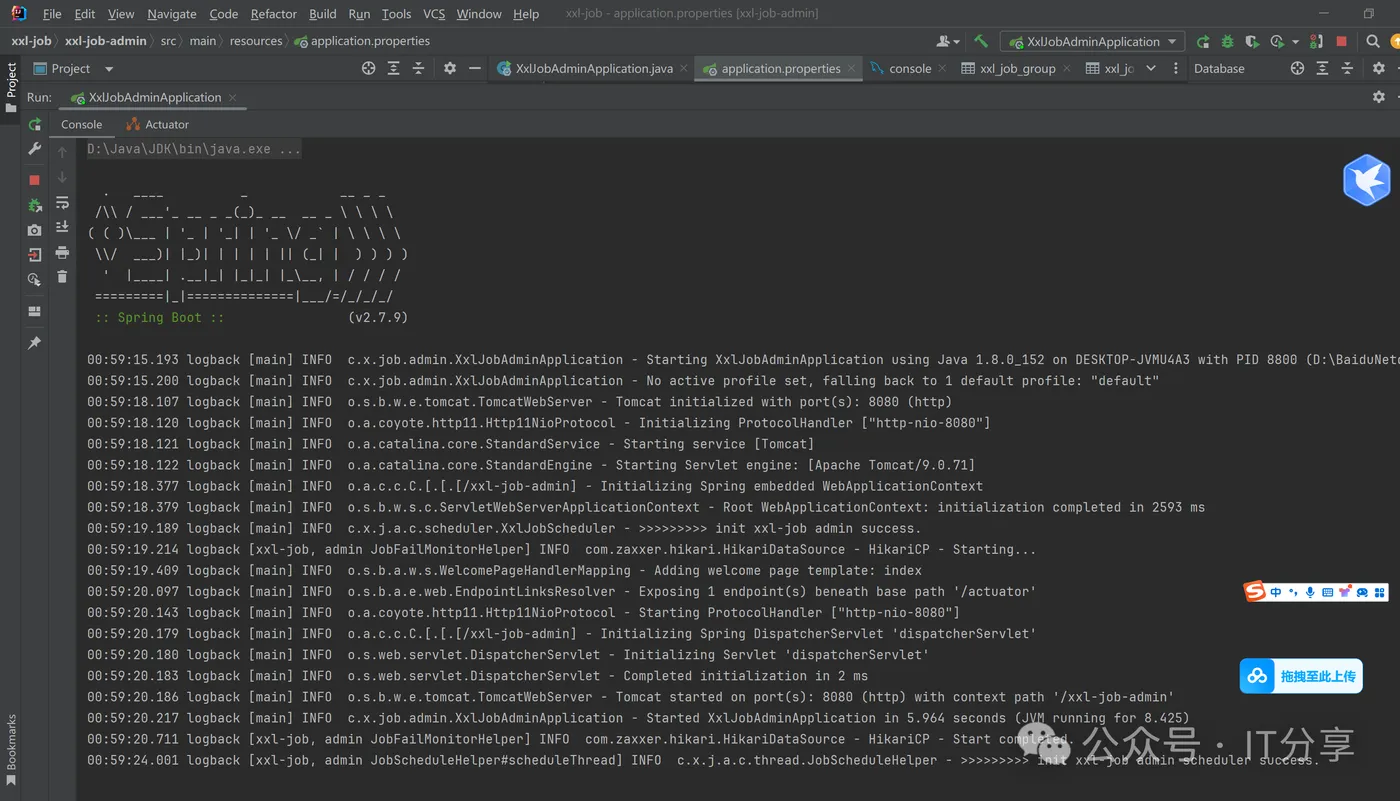This screenshot has height=801, width=1400.
Task: Open the Navigate menu
Action: coord(172,14)
